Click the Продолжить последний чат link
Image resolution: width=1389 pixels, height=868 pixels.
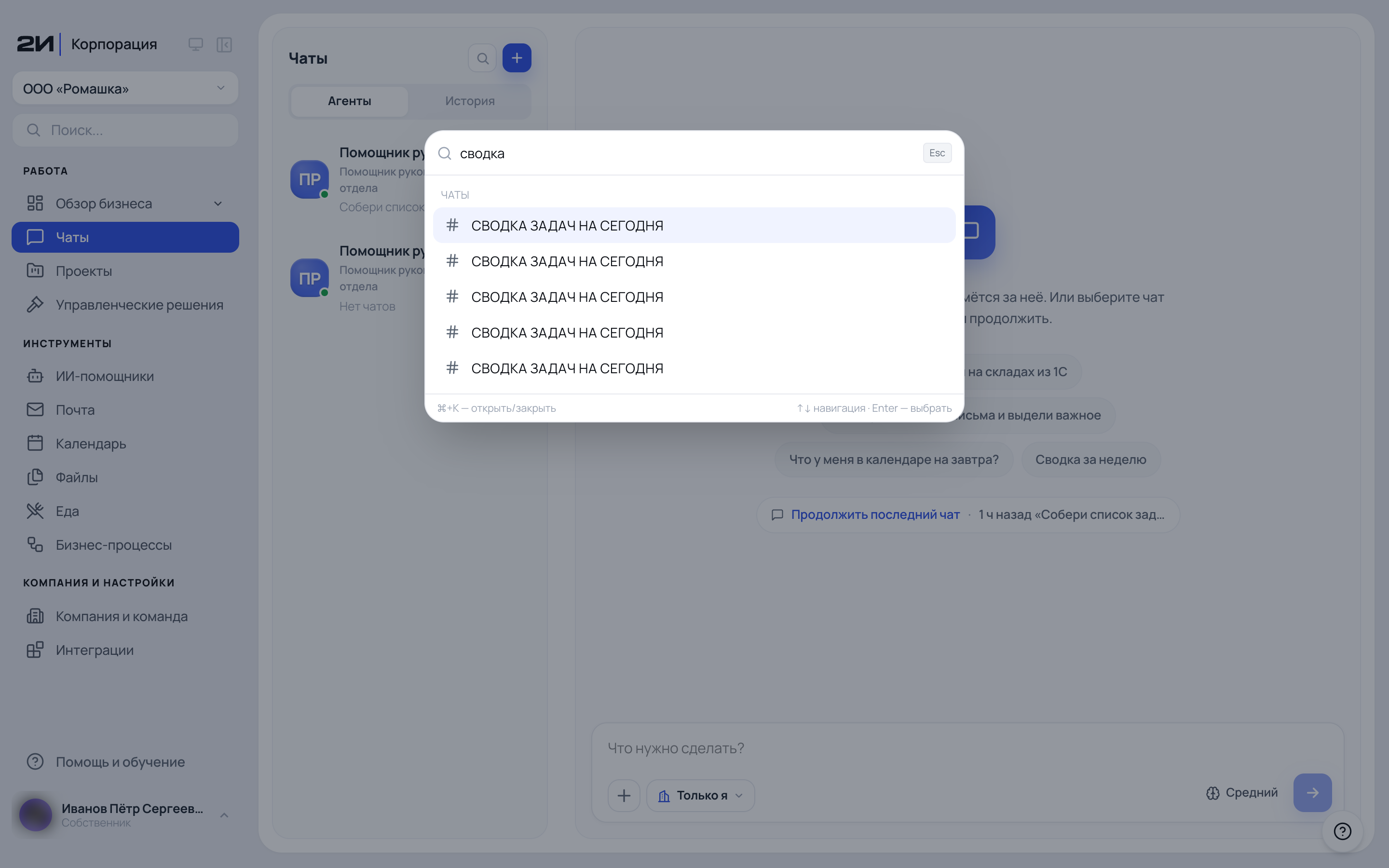pyautogui.click(x=875, y=515)
